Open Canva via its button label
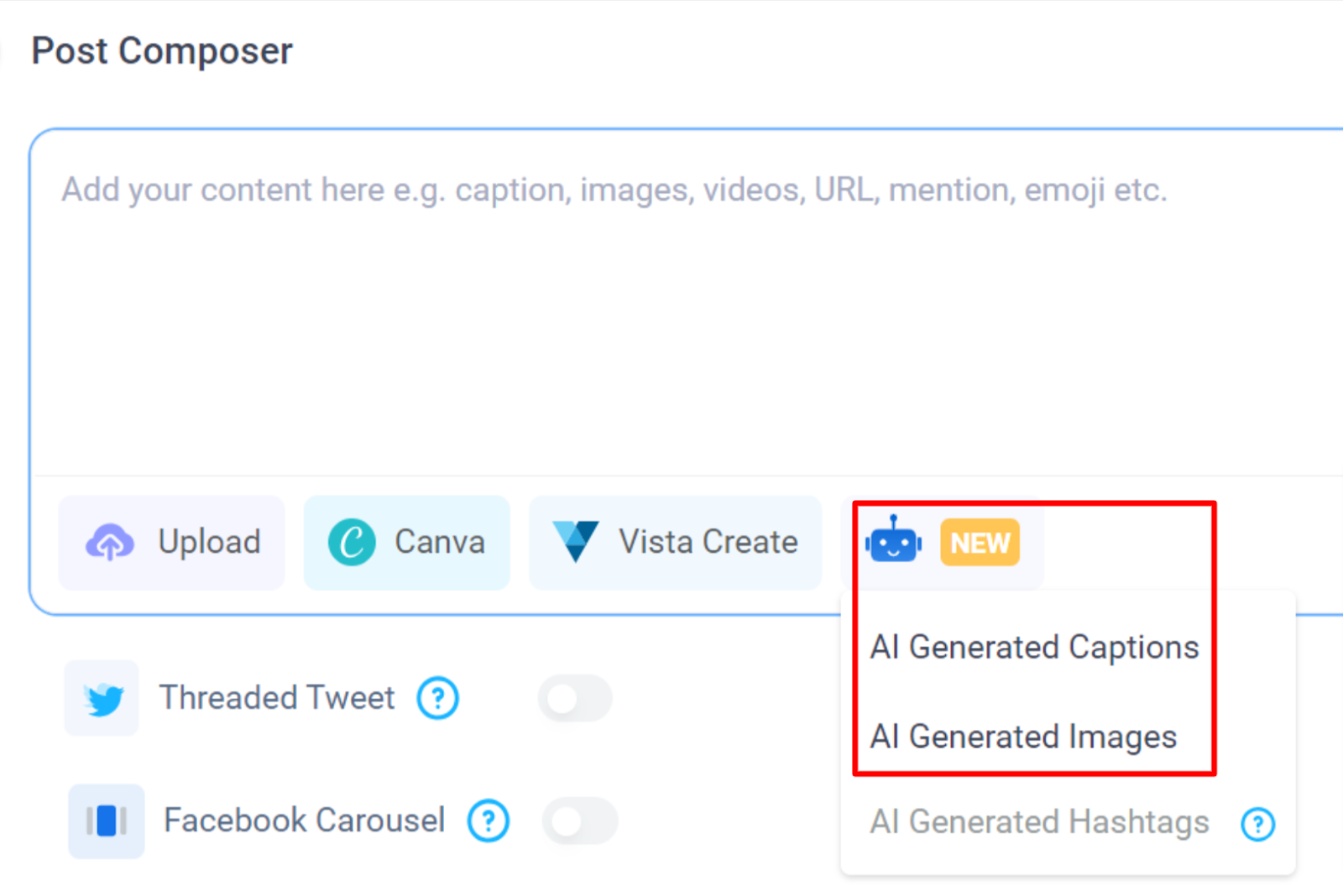This screenshot has height=896, width=1343. [x=439, y=542]
